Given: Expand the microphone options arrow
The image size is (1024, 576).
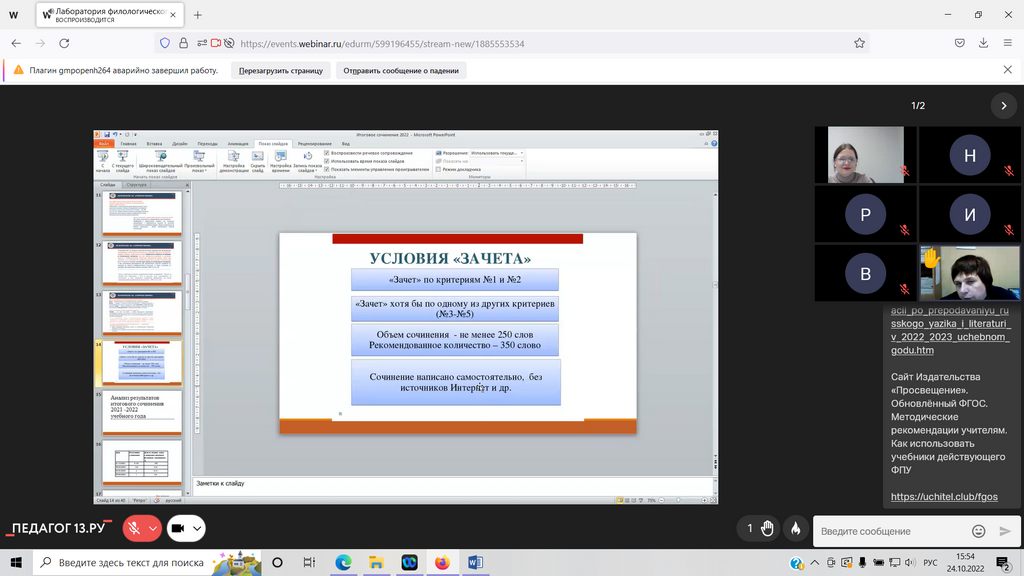Looking at the screenshot, I should point(153,528).
